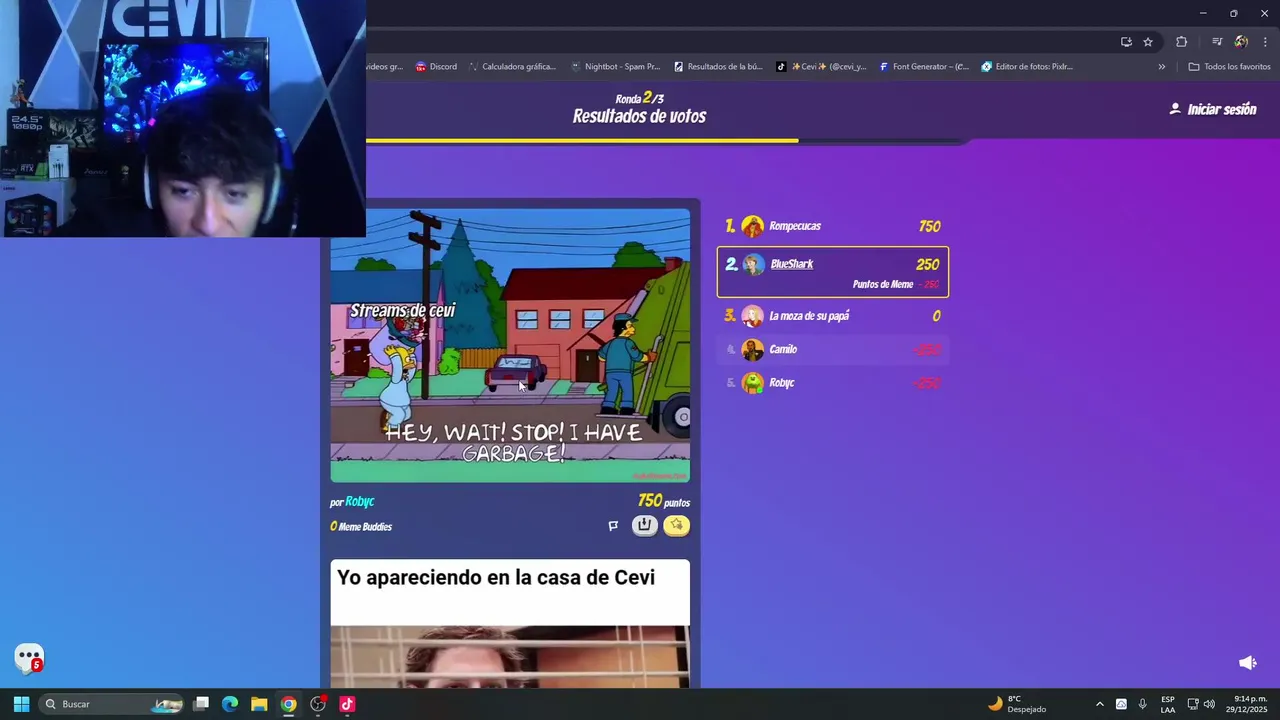The width and height of the screenshot is (1280, 720).
Task: Open Task View on the taskbar
Action: tap(201, 704)
